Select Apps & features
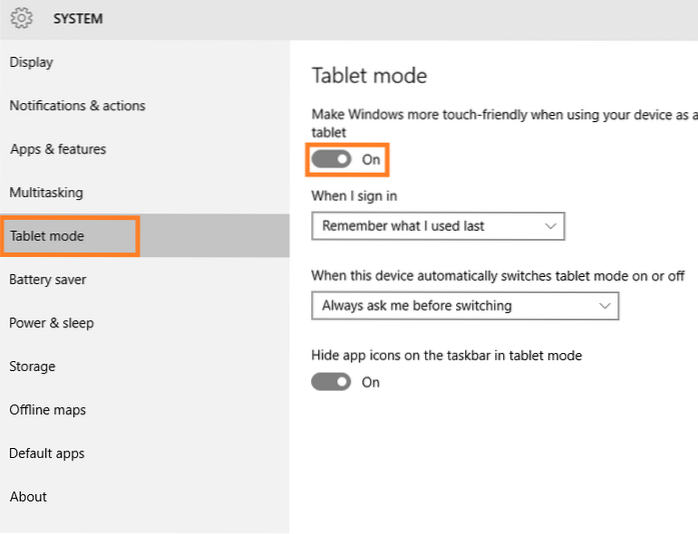This screenshot has height=534, width=698. click(x=57, y=149)
